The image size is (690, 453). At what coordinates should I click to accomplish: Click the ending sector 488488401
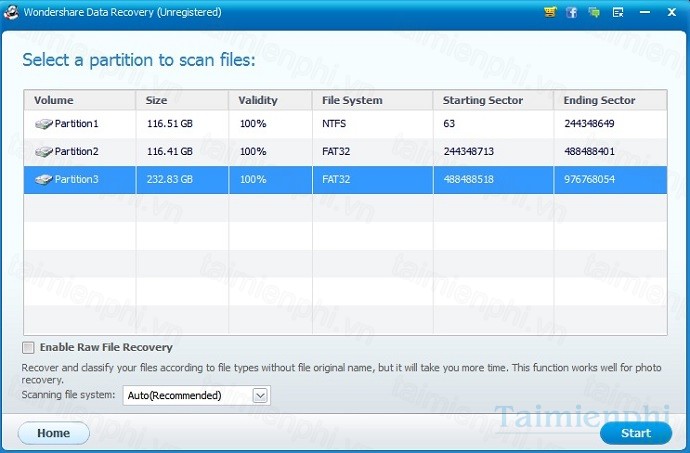click(589, 151)
